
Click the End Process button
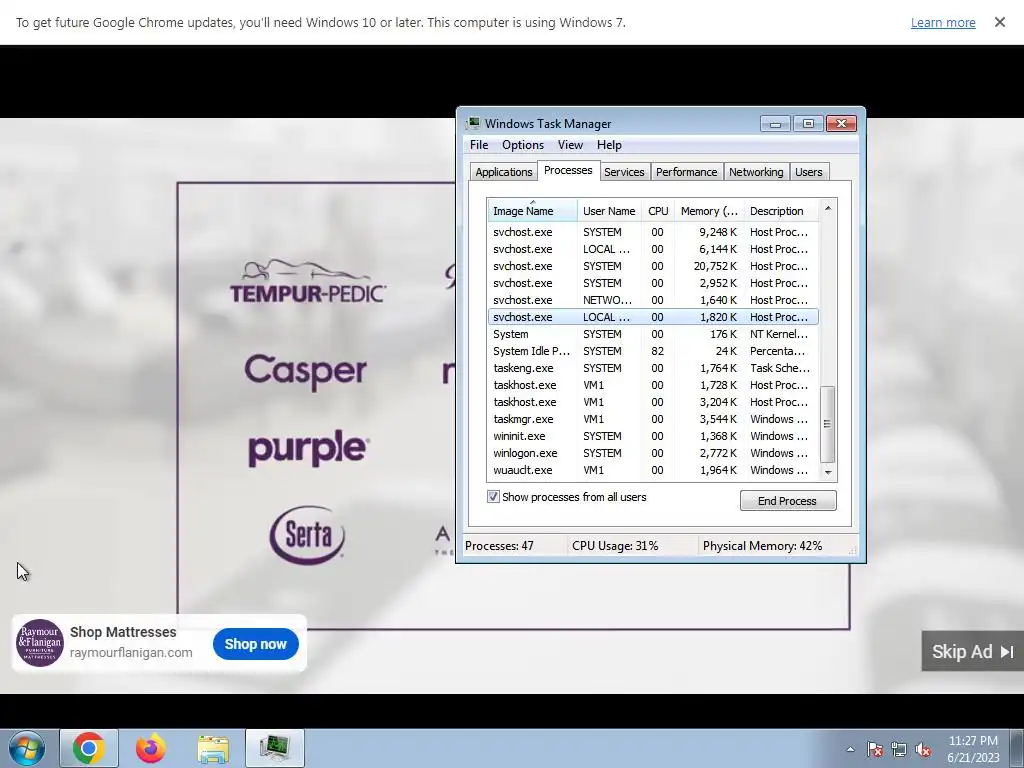coord(788,501)
